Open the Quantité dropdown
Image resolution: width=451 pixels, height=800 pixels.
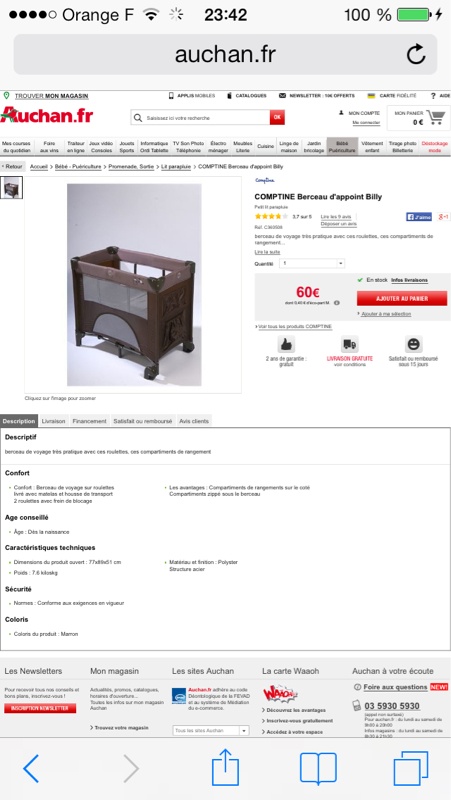[312, 263]
